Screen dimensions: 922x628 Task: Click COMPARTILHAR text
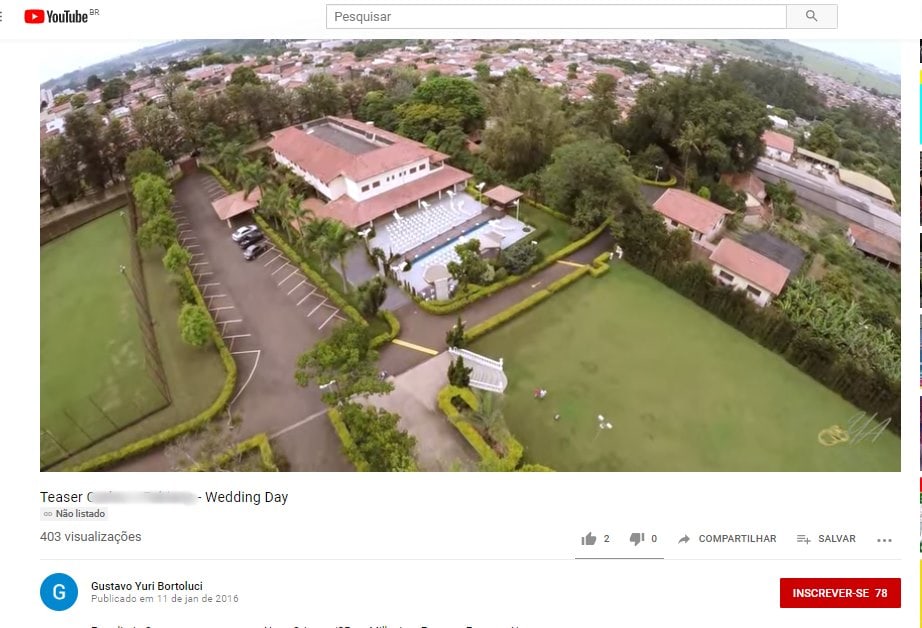737,539
